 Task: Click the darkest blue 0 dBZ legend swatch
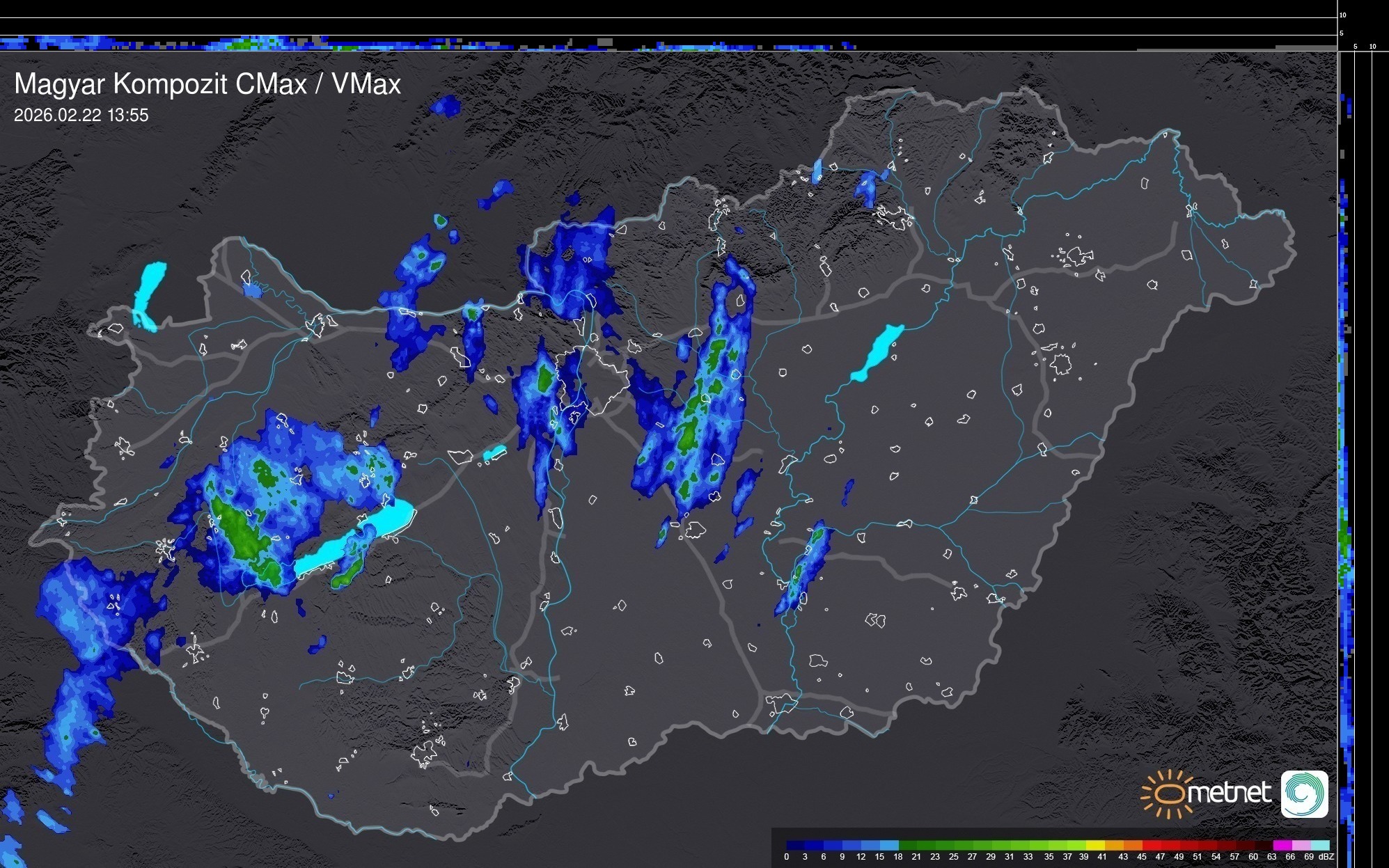pyautogui.click(x=795, y=845)
